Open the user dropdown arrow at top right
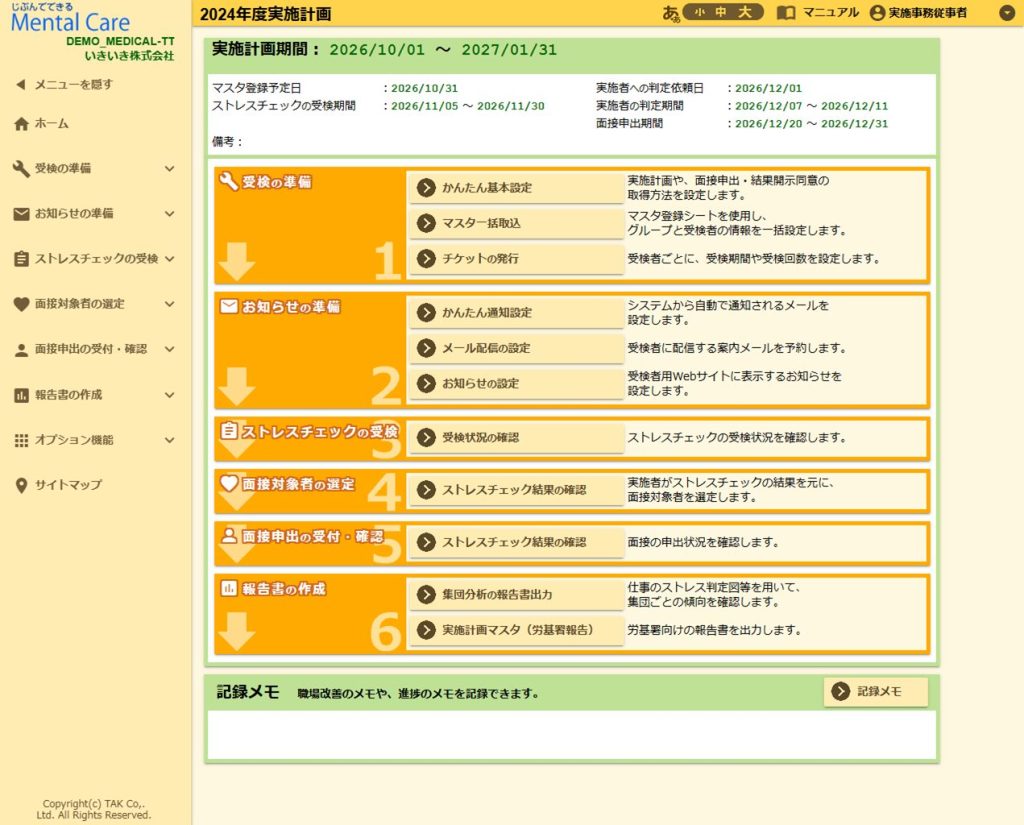The height and width of the screenshot is (825, 1024). pyautogui.click(x=1007, y=12)
